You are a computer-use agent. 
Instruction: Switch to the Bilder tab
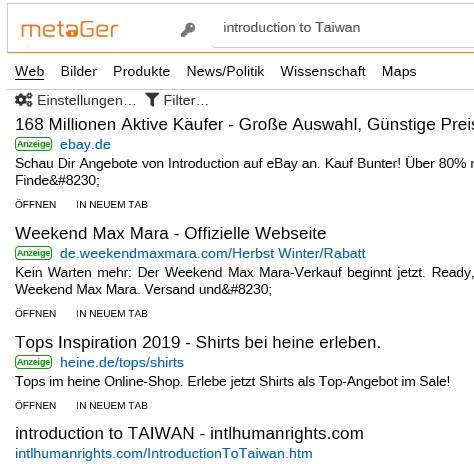point(79,72)
